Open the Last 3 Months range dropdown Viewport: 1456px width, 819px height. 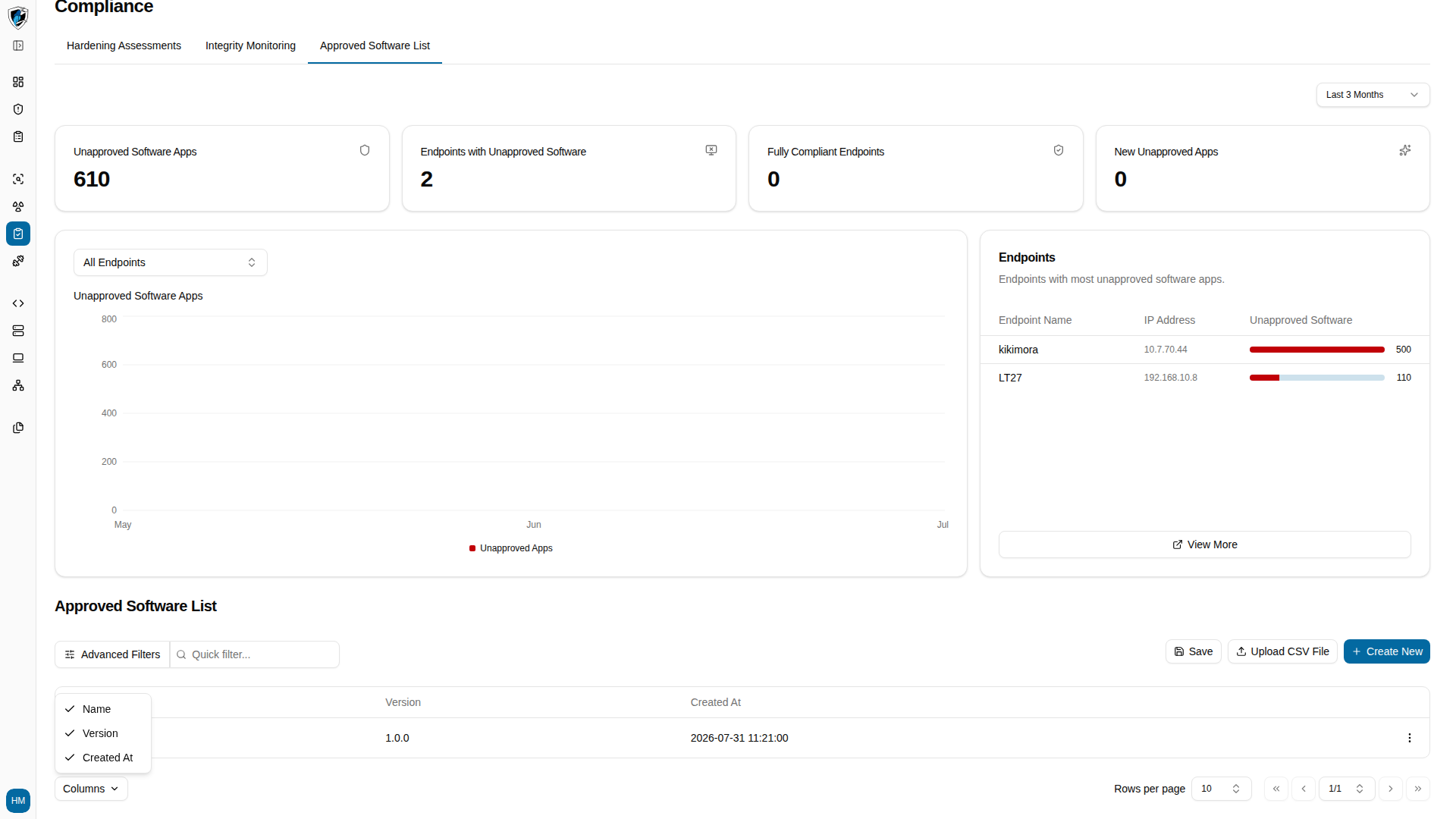(1373, 95)
